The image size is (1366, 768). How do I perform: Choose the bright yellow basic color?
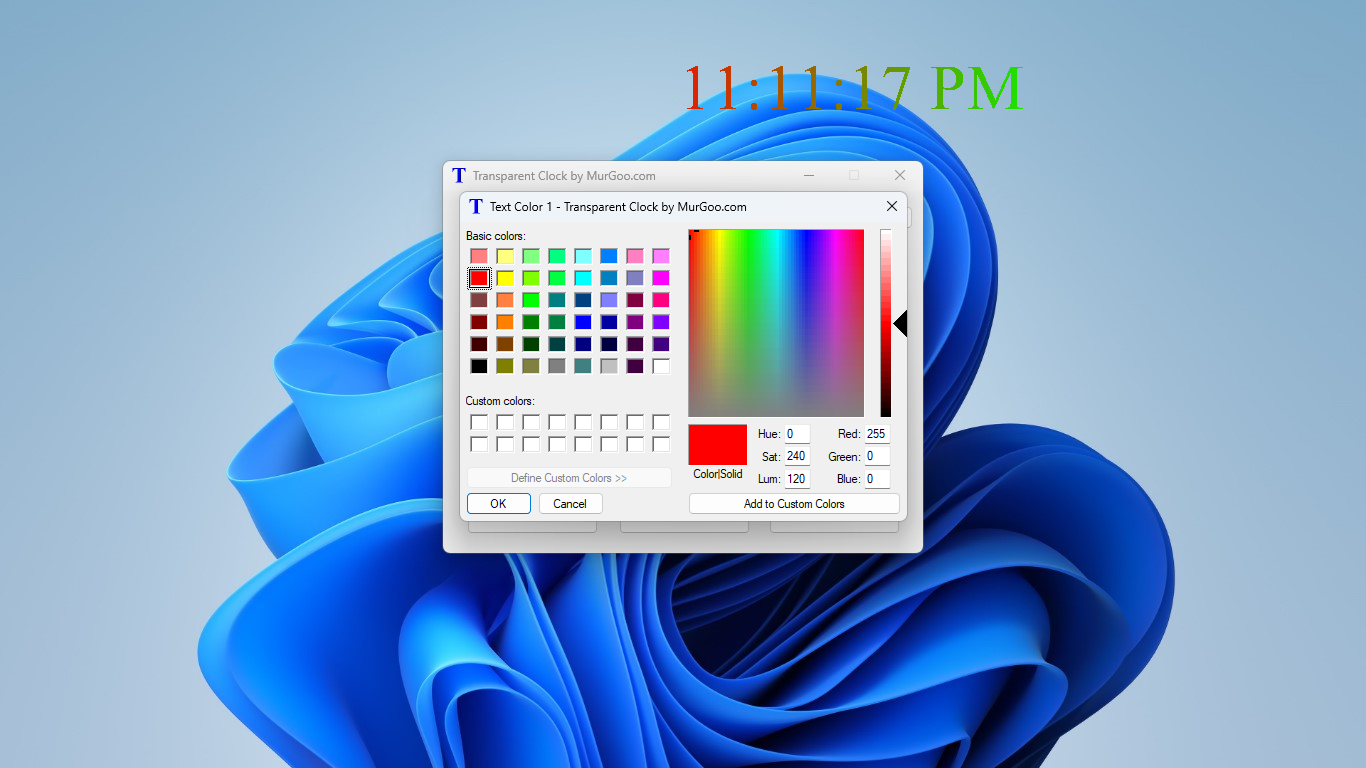[505, 277]
